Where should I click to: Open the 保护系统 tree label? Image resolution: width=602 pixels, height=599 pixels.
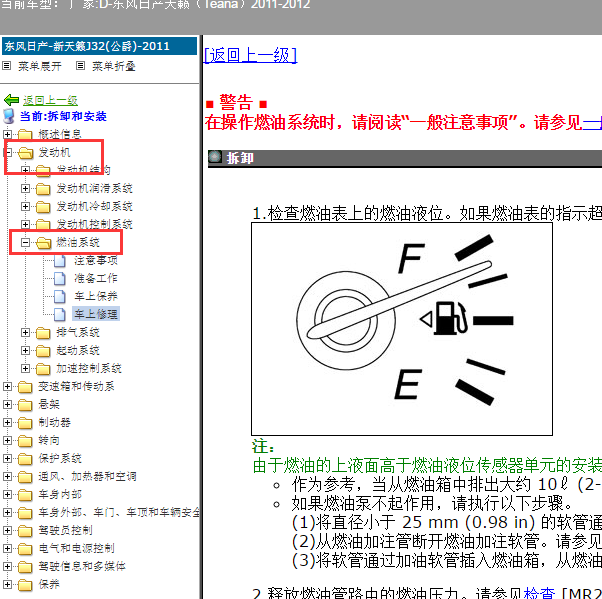[60, 458]
